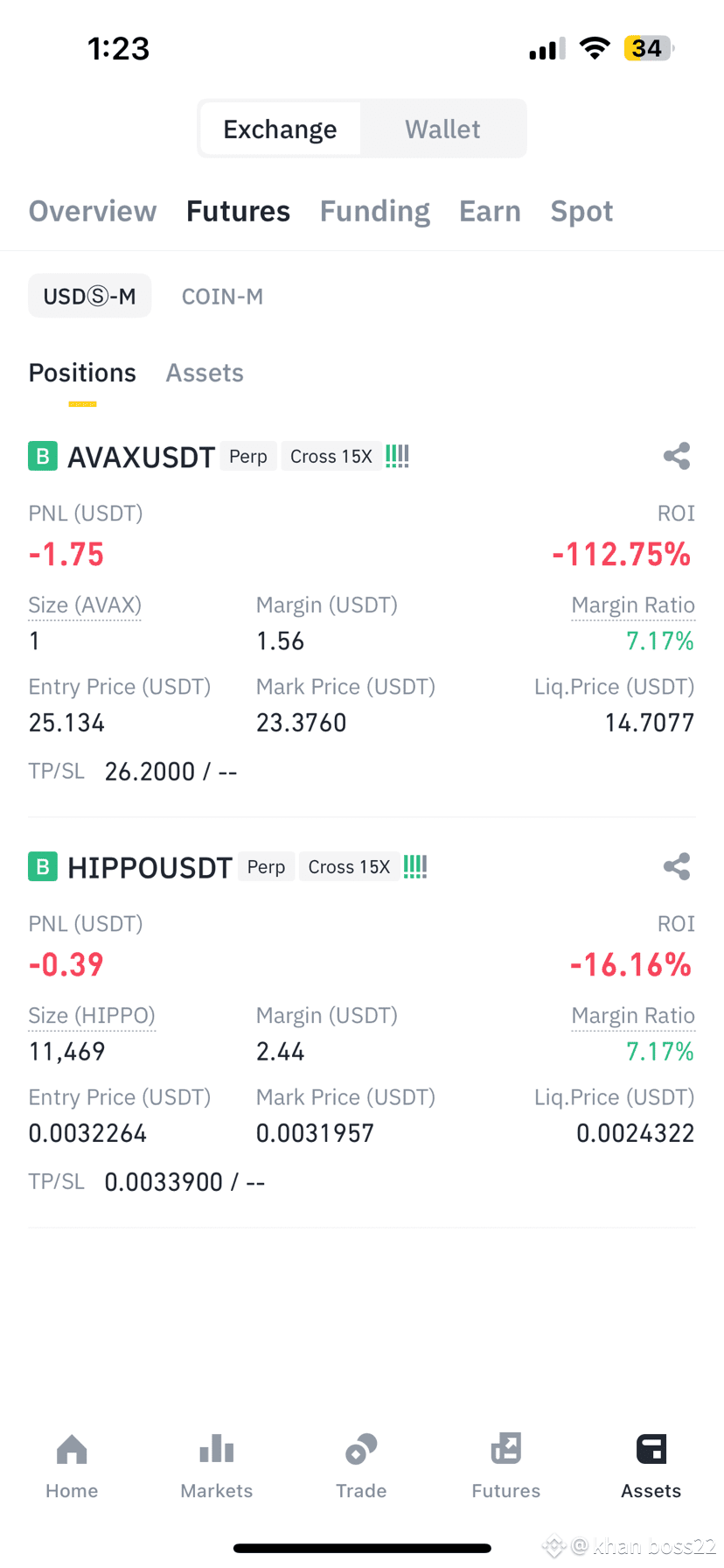Open the Assets sub-tab beside Positions
The height and width of the screenshot is (1568, 724).
[x=205, y=373]
